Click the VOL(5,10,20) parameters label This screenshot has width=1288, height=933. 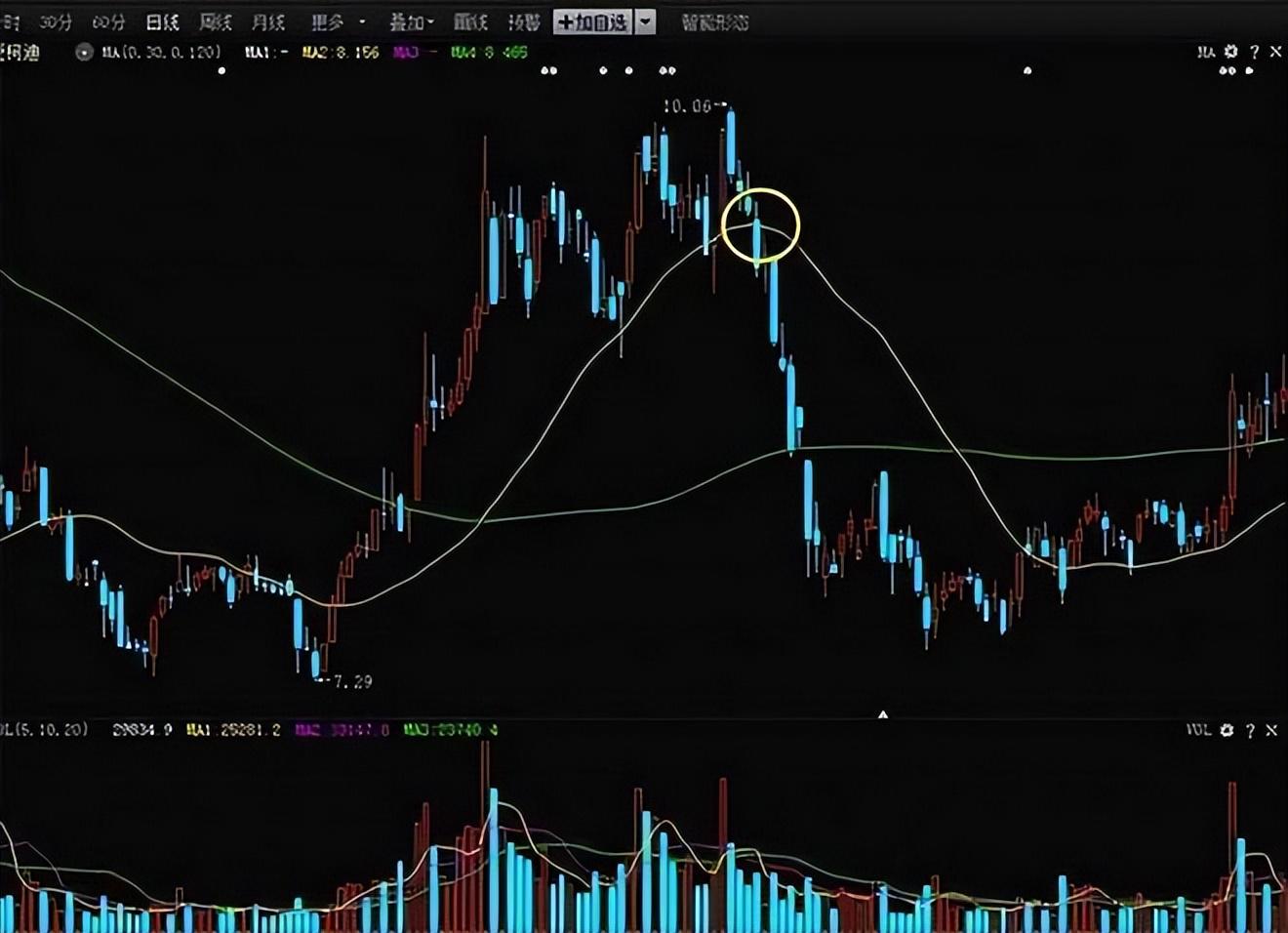pyautogui.click(x=45, y=729)
